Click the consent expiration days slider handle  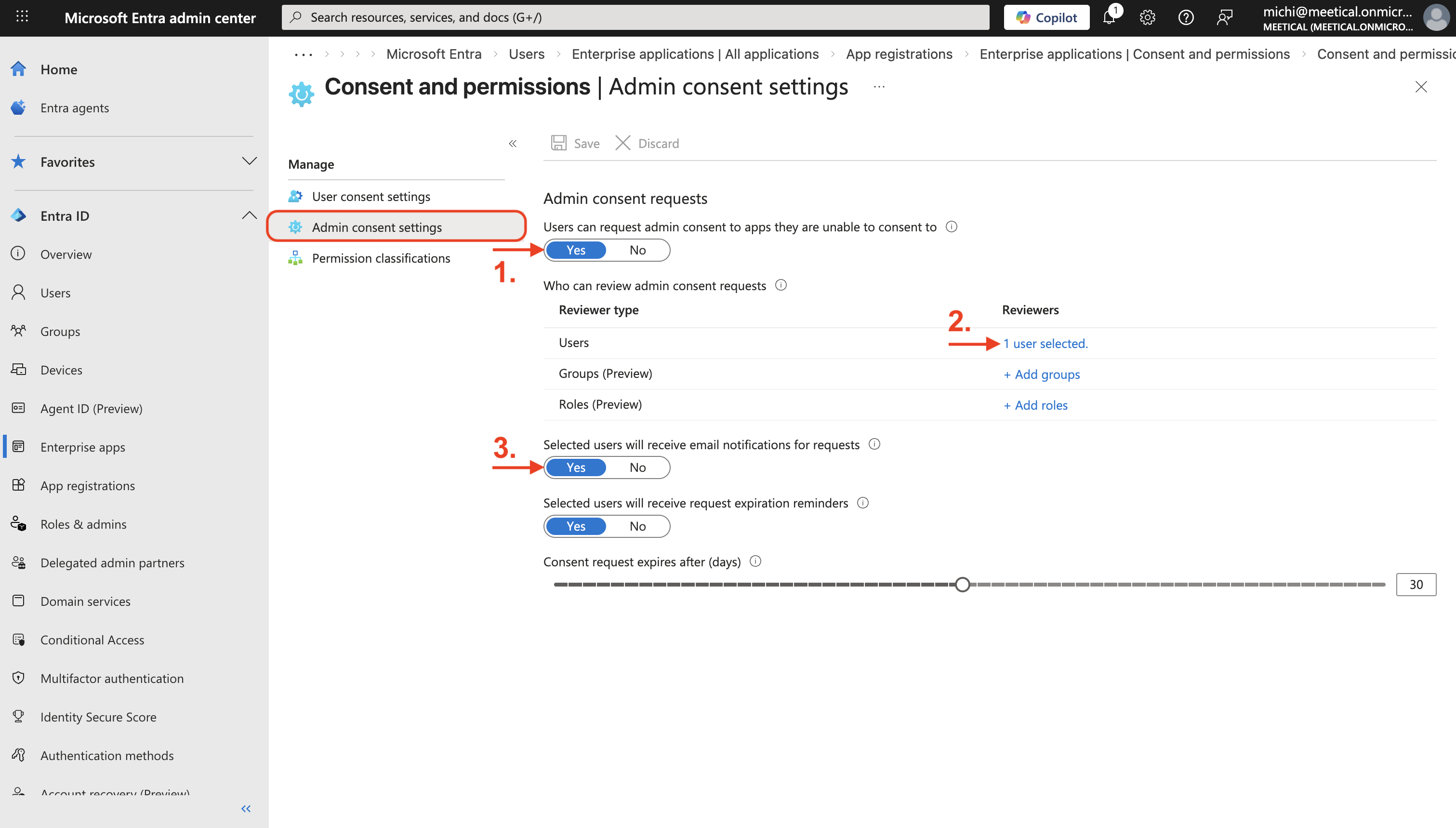coord(962,585)
